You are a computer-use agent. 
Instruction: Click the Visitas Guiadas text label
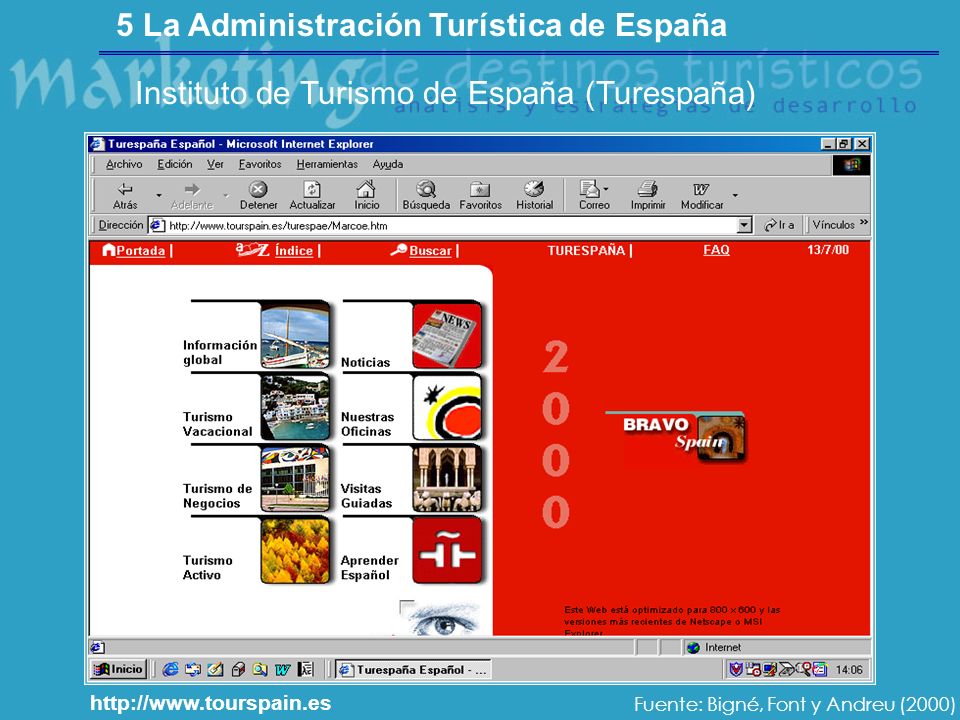[366, 495]
